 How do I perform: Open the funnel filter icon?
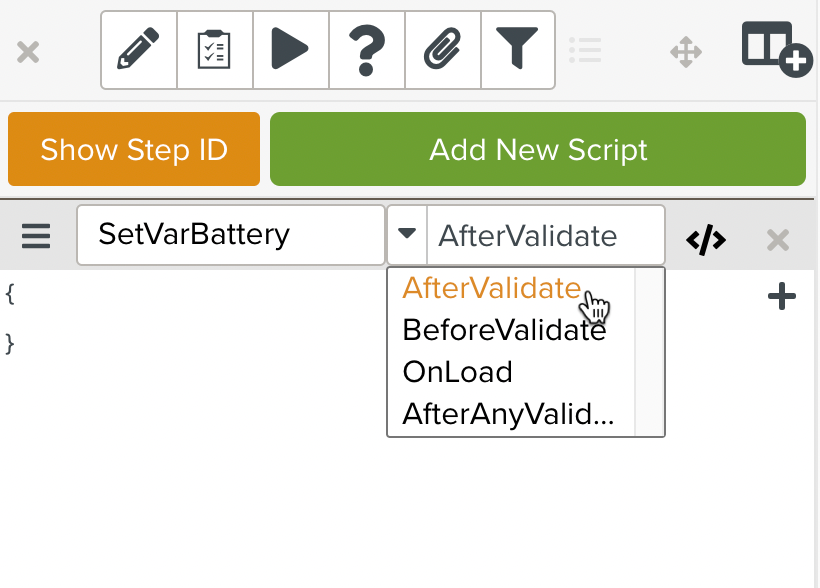click(517, 50)
